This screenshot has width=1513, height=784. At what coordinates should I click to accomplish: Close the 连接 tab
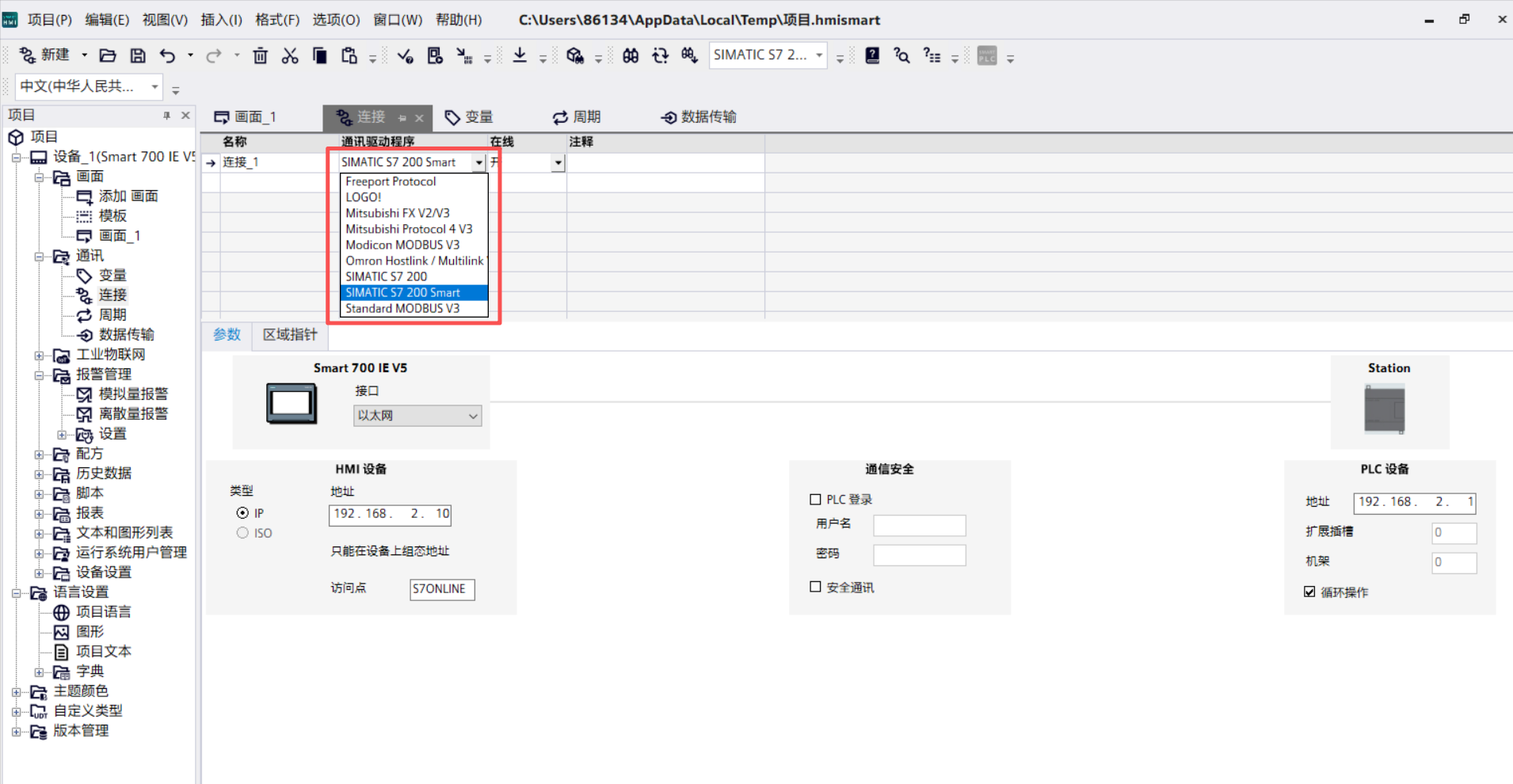[419, 118]
